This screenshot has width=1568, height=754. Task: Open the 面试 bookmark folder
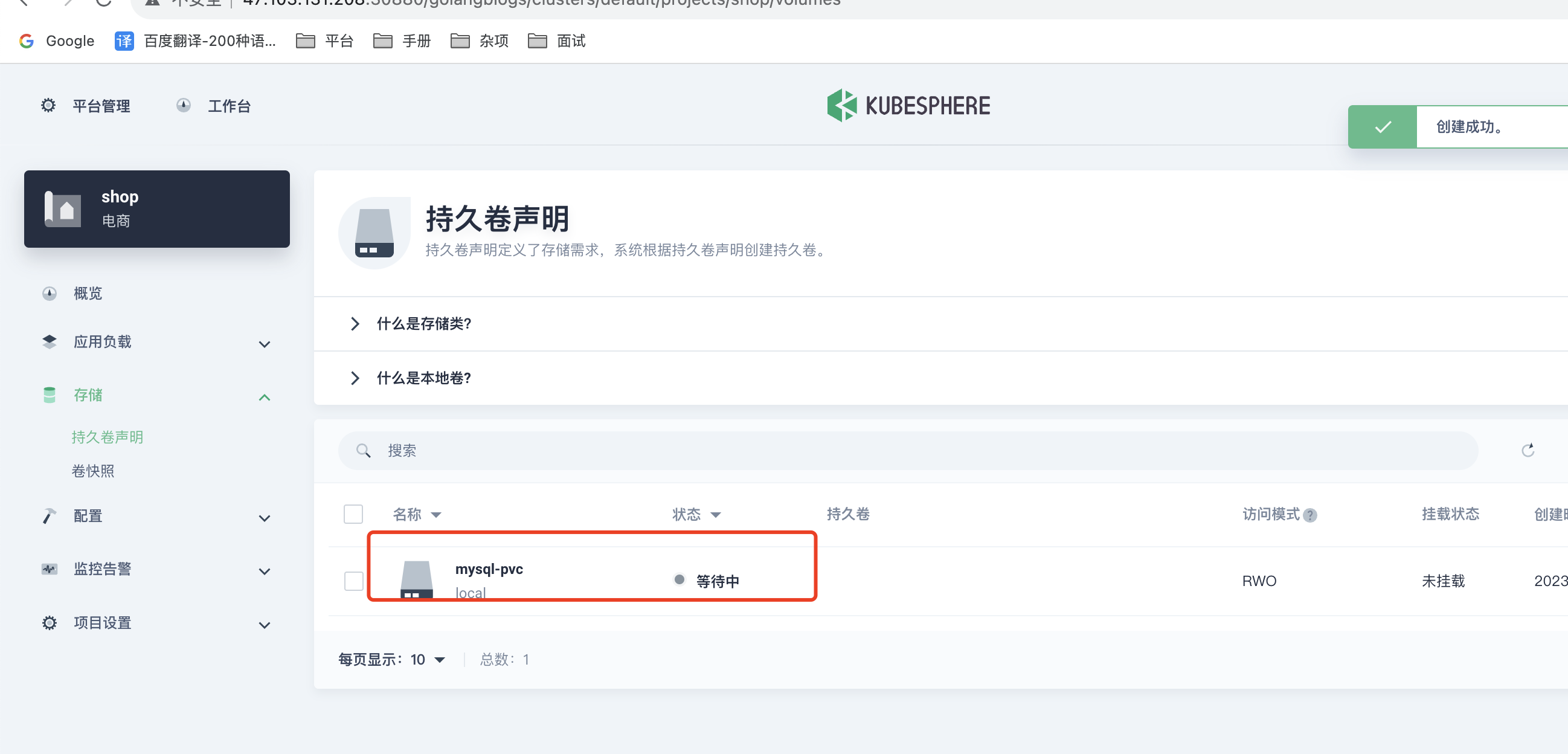[556, 41]
